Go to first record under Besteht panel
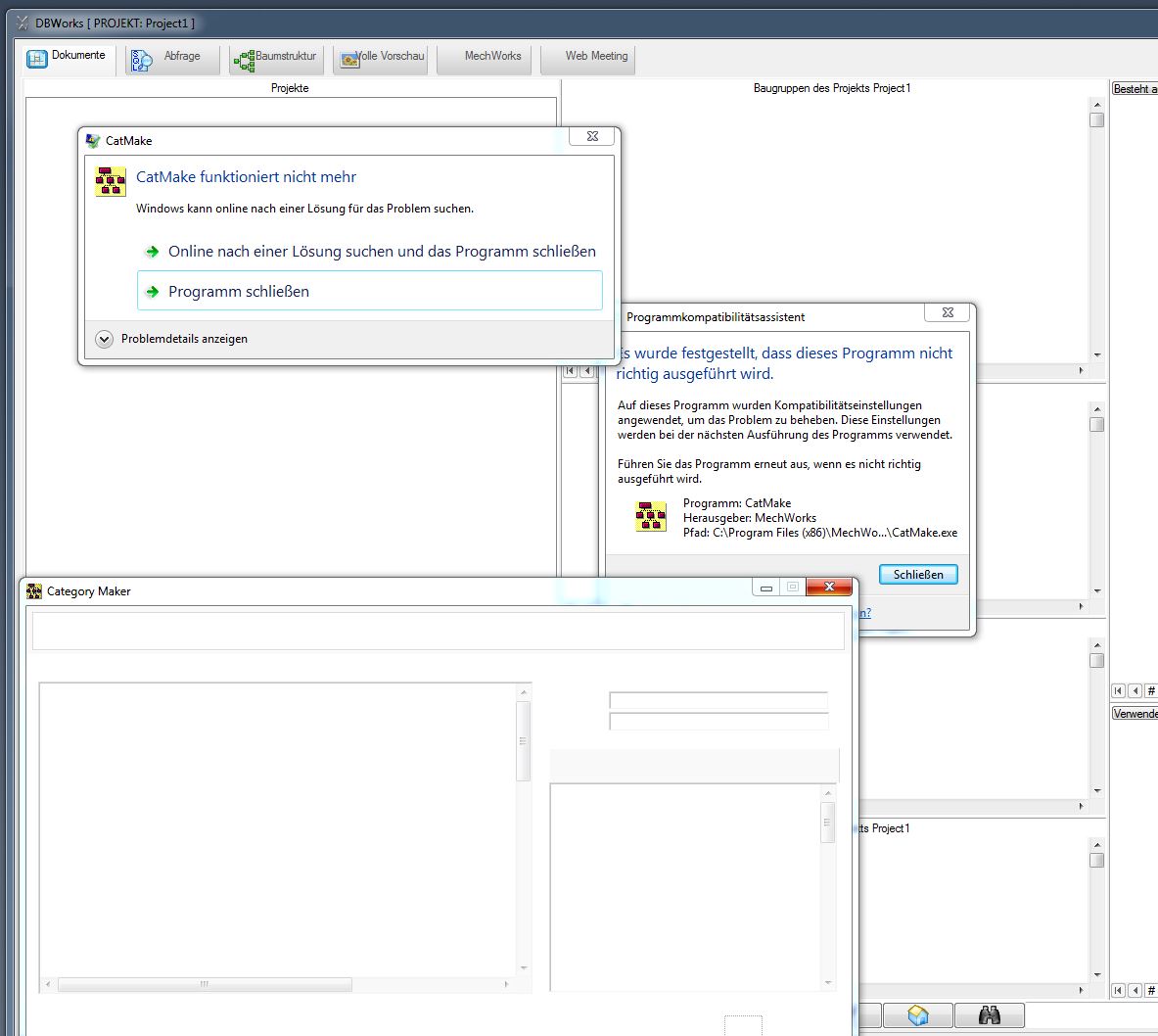 point(1119,691)
